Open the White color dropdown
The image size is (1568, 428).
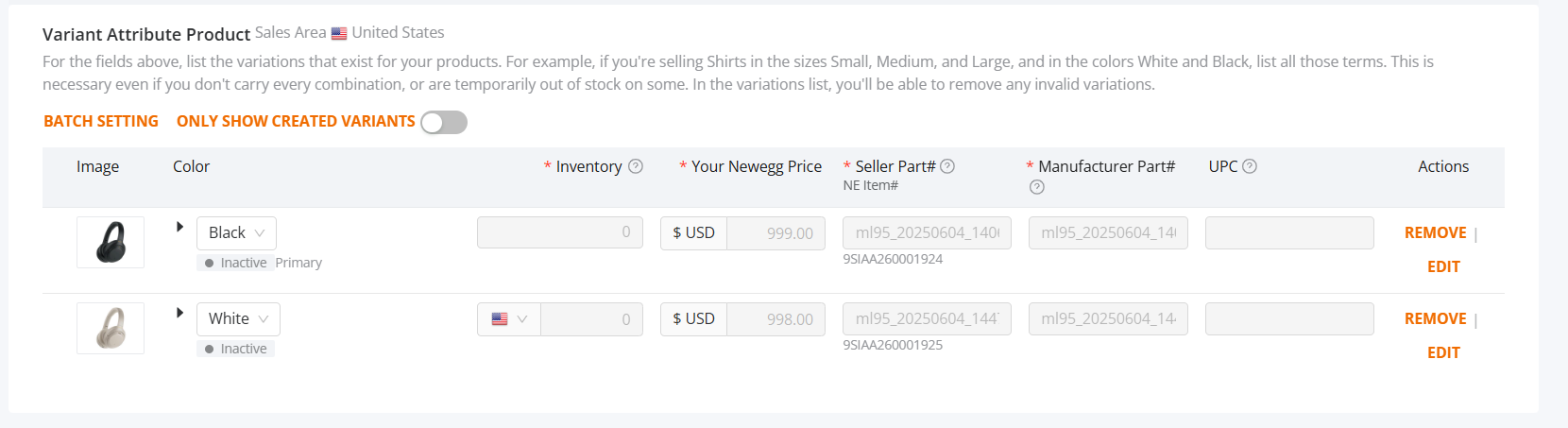[x=238, y=319]
